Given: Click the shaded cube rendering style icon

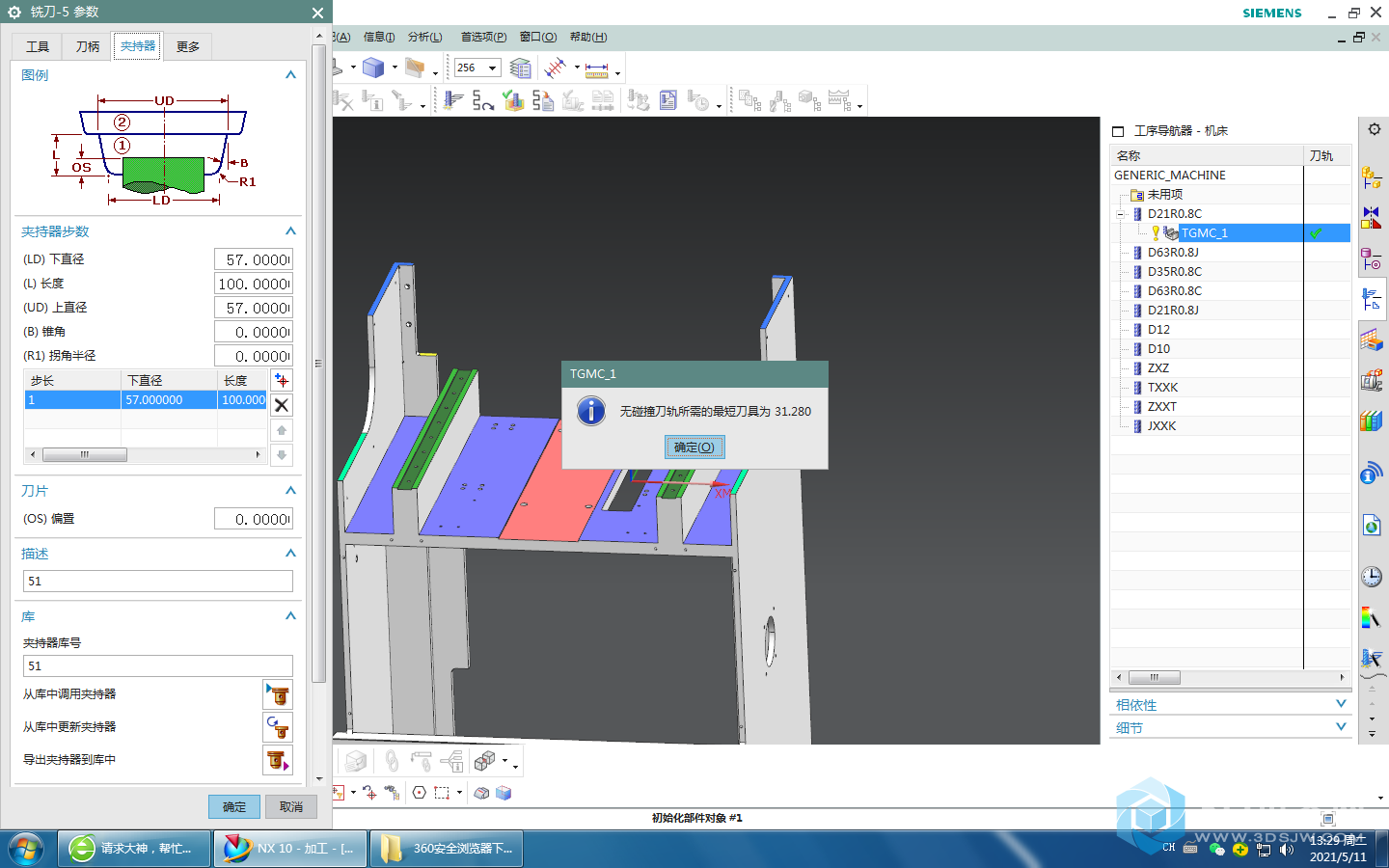Looking at the screenshot, I should 373,68.
